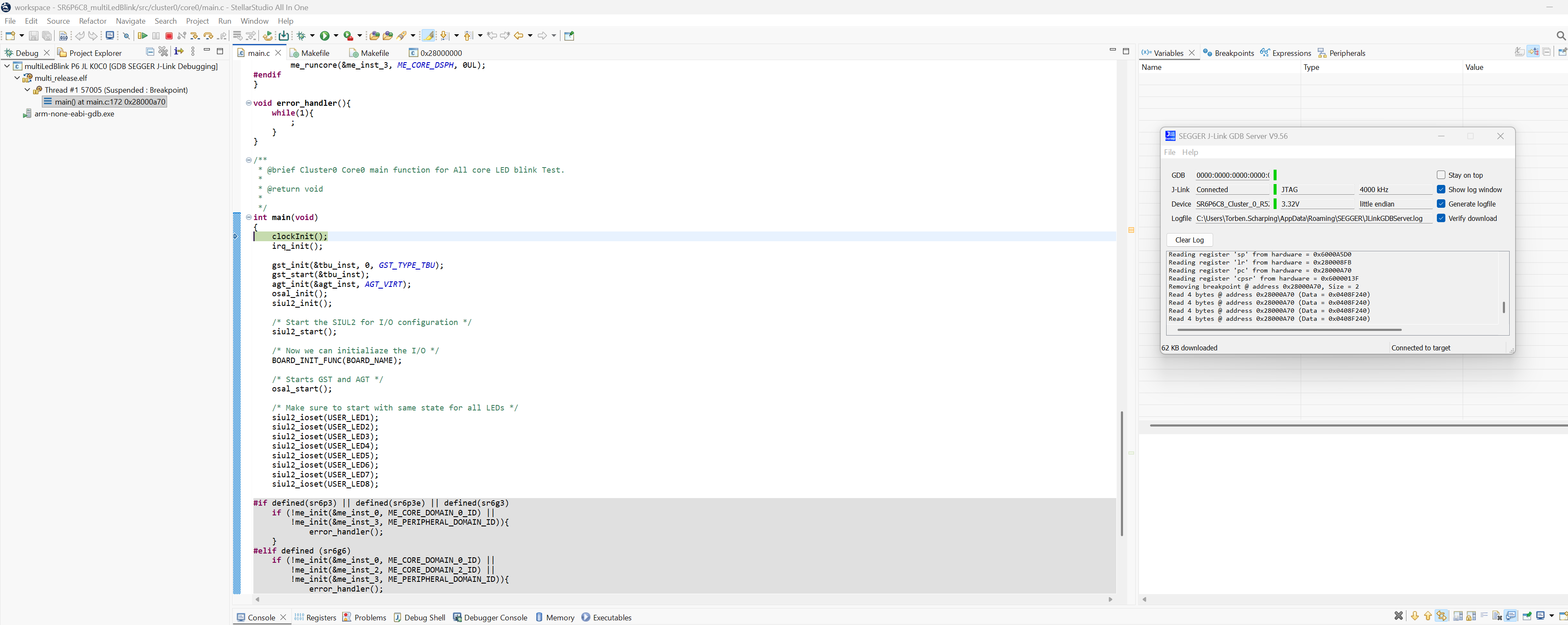The width and height of the screenshot is (1568, 625).
Task: Switch to the Breakpoints tab
Action: (x=1228, y=53)
